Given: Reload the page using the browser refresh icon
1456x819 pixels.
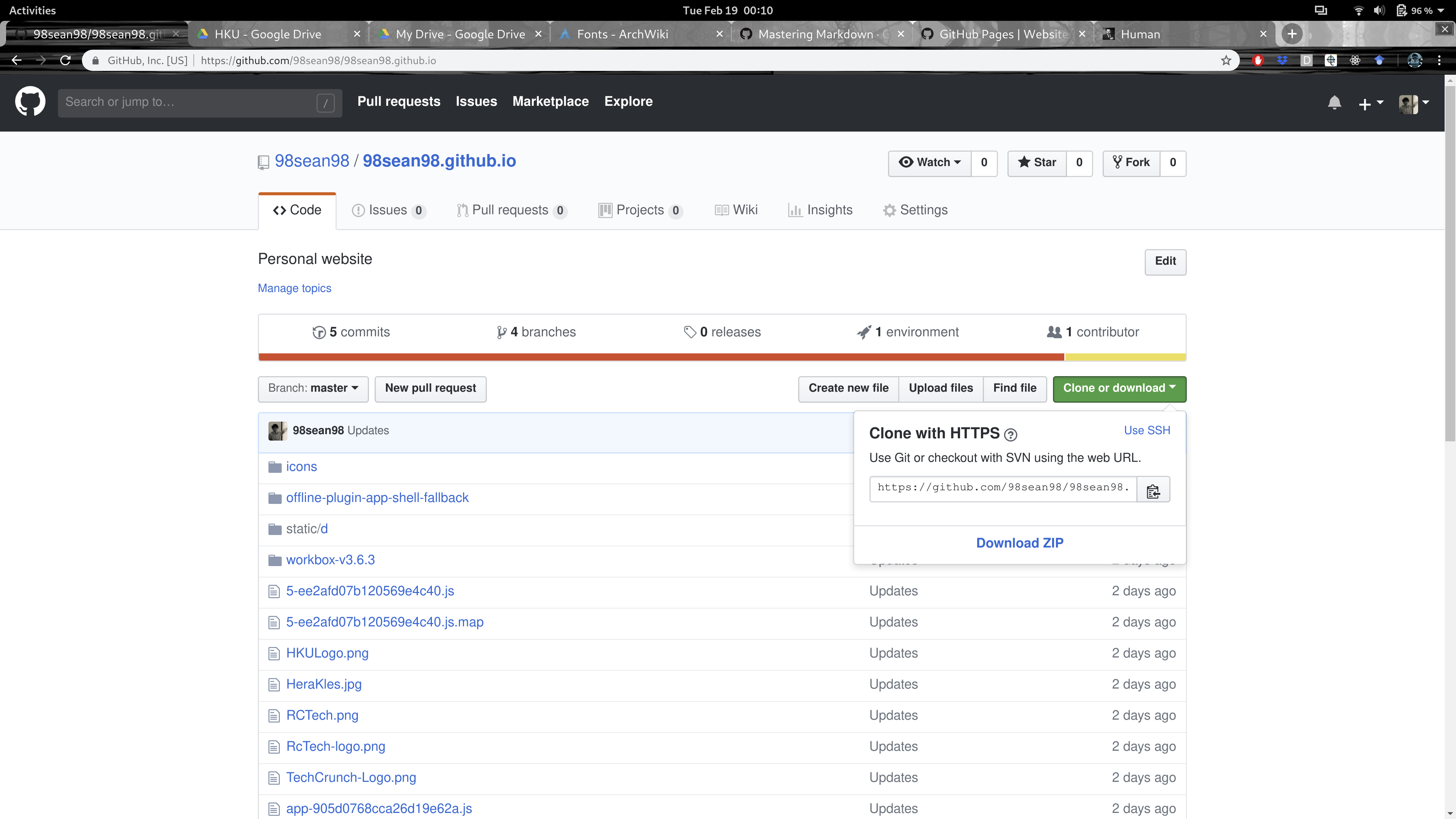Looking at the screenshot, I should (x=66, y=61).
